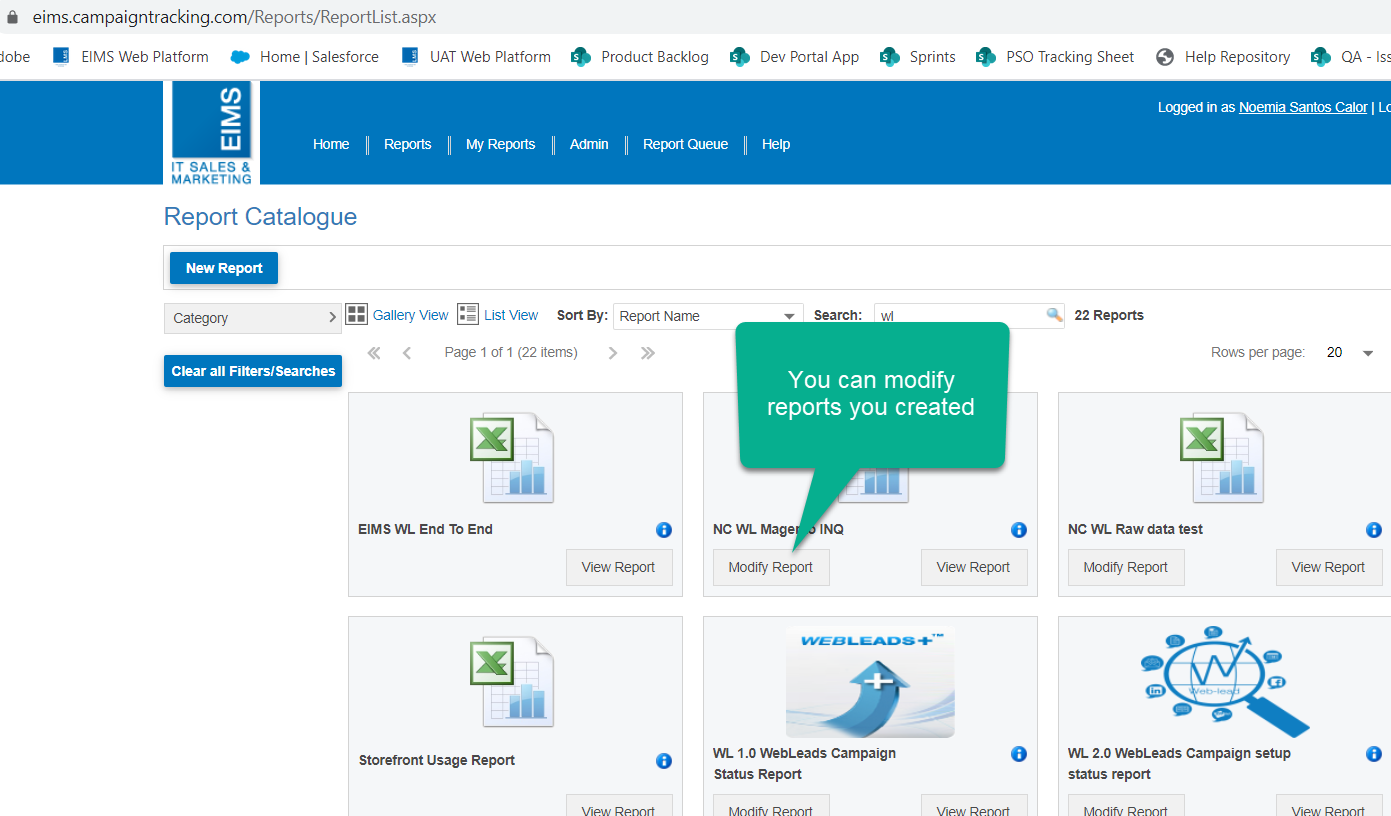This screenshot has width=1391, height=816.
Task: Click the browser address bar lock icon
Action: (13, 17)
